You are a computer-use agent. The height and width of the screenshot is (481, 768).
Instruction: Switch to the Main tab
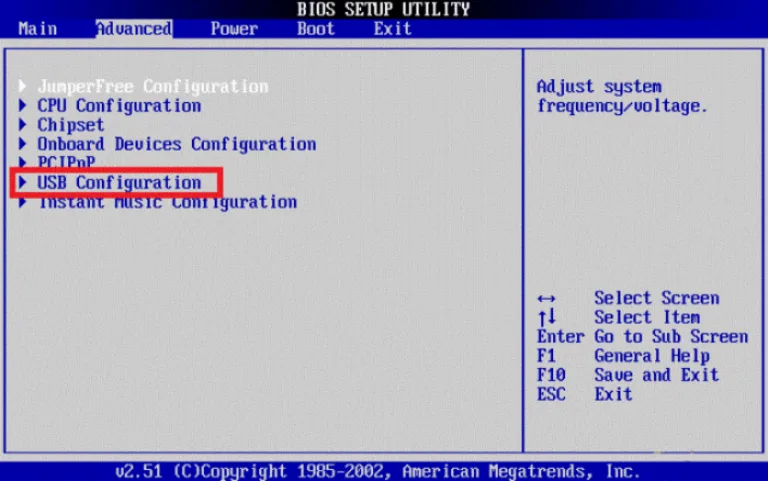[38, 28]
